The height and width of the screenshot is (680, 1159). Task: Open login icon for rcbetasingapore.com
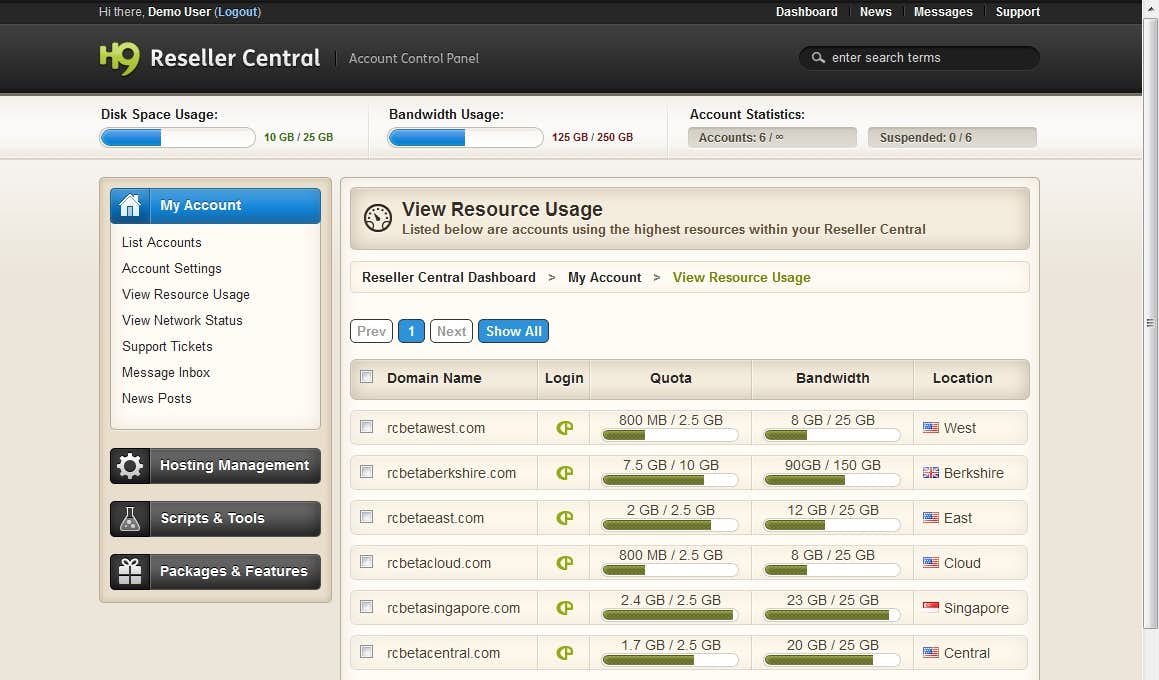point(564,608)
